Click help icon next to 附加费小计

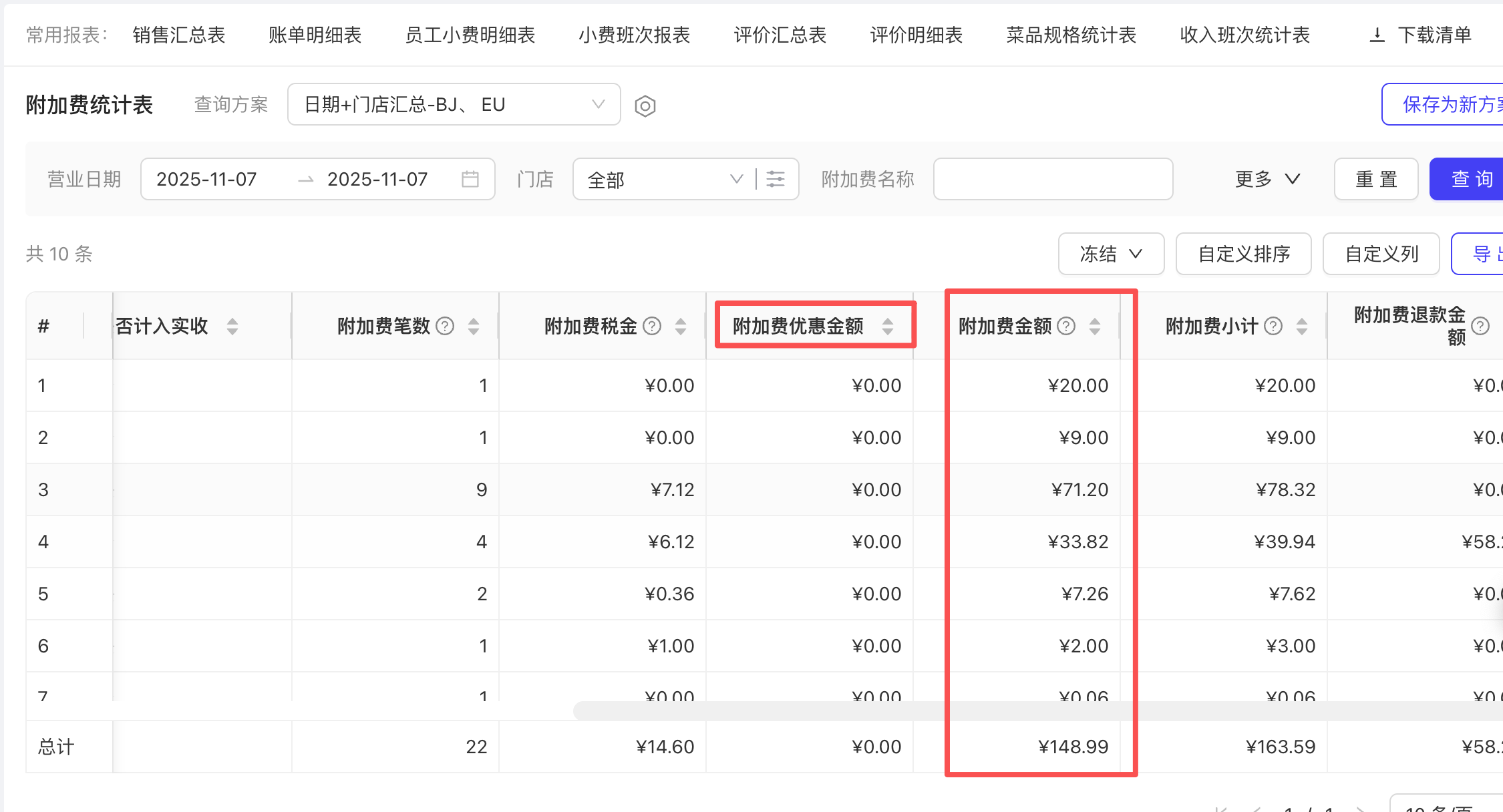pos(1274,326)
